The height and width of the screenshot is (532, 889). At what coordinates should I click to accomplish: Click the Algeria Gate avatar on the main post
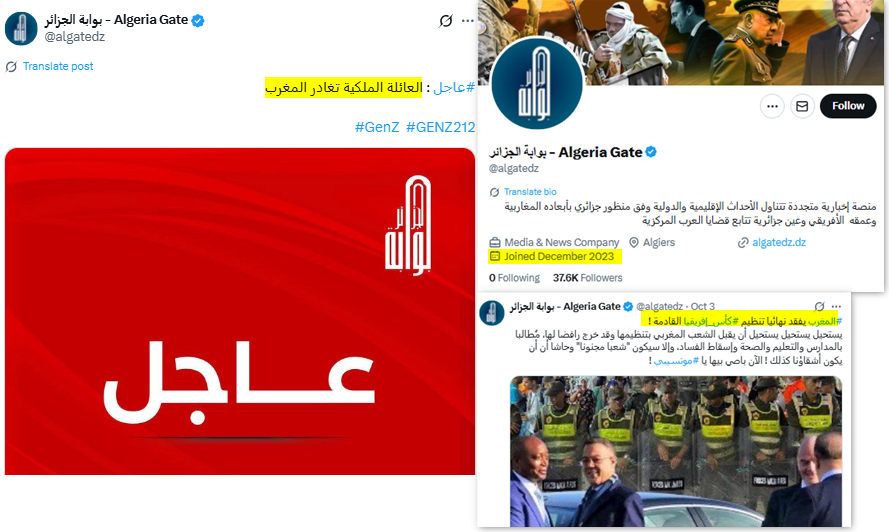(21, 28)
